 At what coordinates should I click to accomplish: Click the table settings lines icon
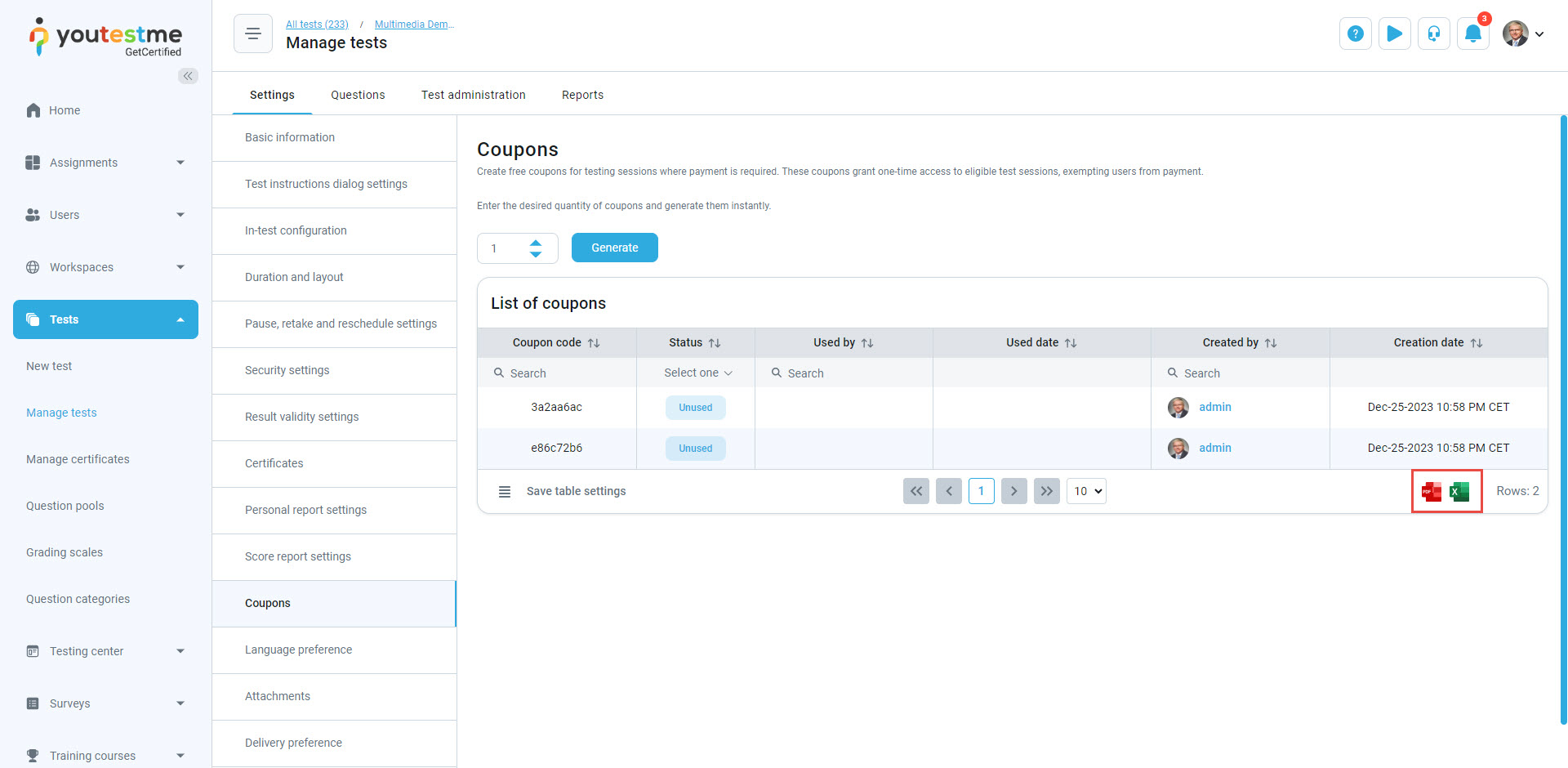point(505,491)
